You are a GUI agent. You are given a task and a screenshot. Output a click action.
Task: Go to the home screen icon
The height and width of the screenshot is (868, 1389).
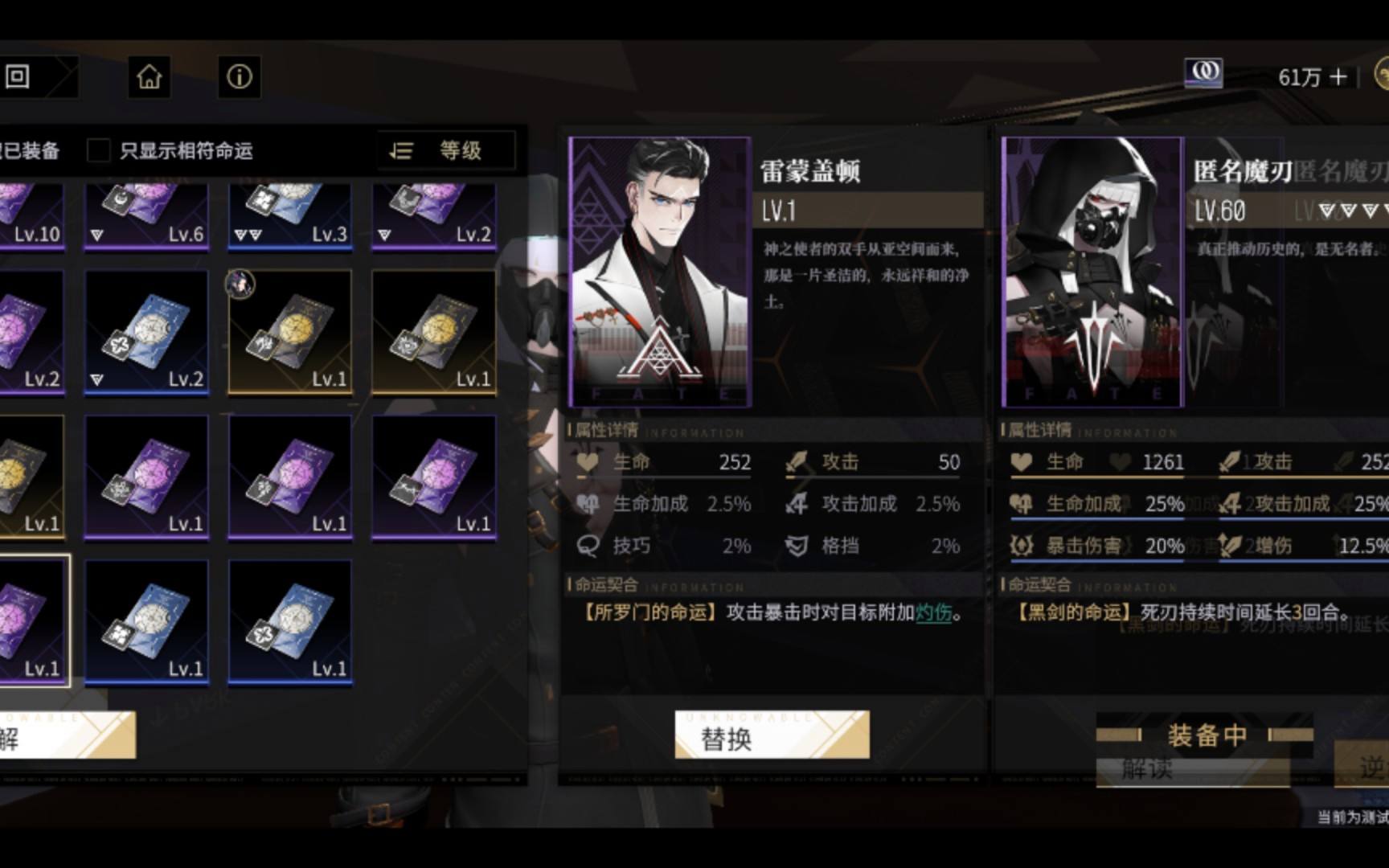[x=150, y=77]
